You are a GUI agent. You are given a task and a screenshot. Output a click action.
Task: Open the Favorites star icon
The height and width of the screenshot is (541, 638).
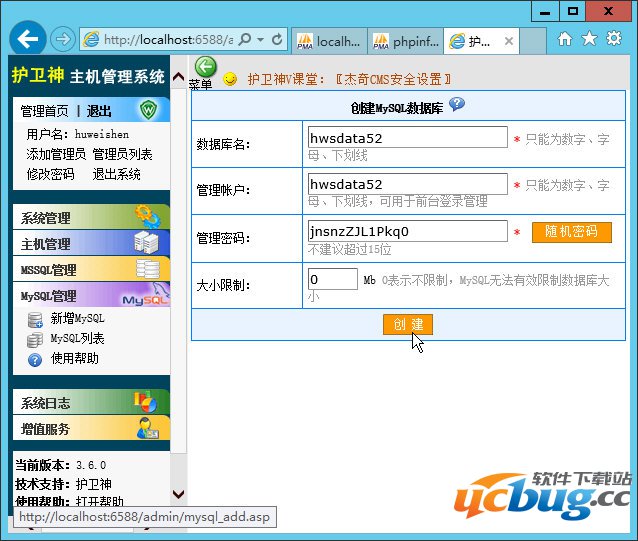(x=589, y=39)
